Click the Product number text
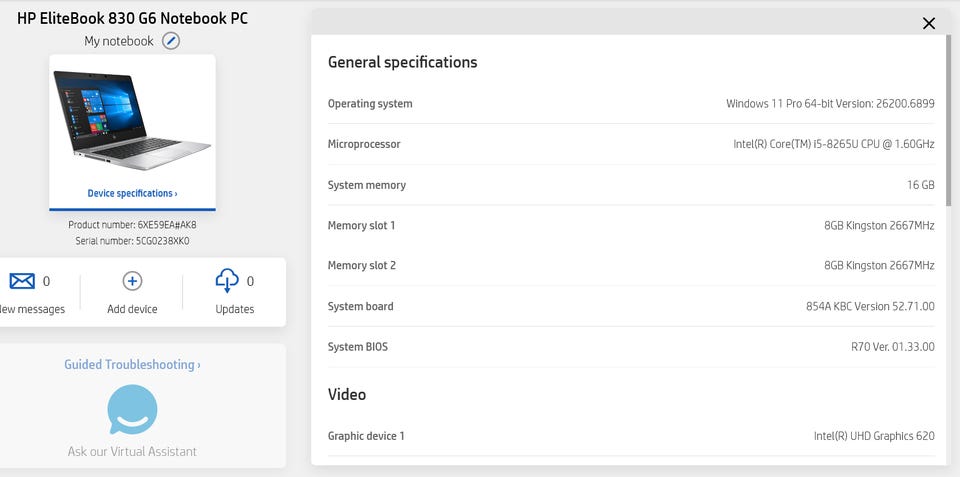The image size is (960, 477). (x=132, y=225)
